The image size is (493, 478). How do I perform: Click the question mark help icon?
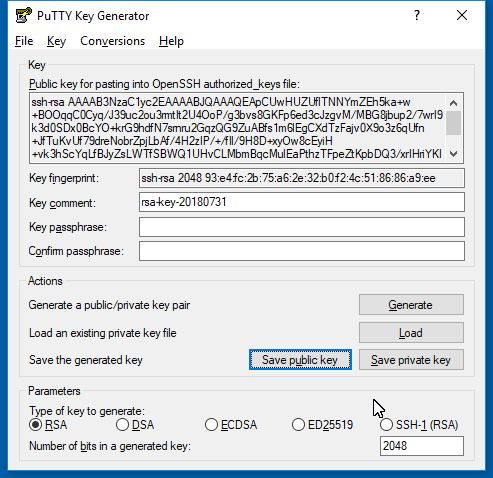pos(417,15)
